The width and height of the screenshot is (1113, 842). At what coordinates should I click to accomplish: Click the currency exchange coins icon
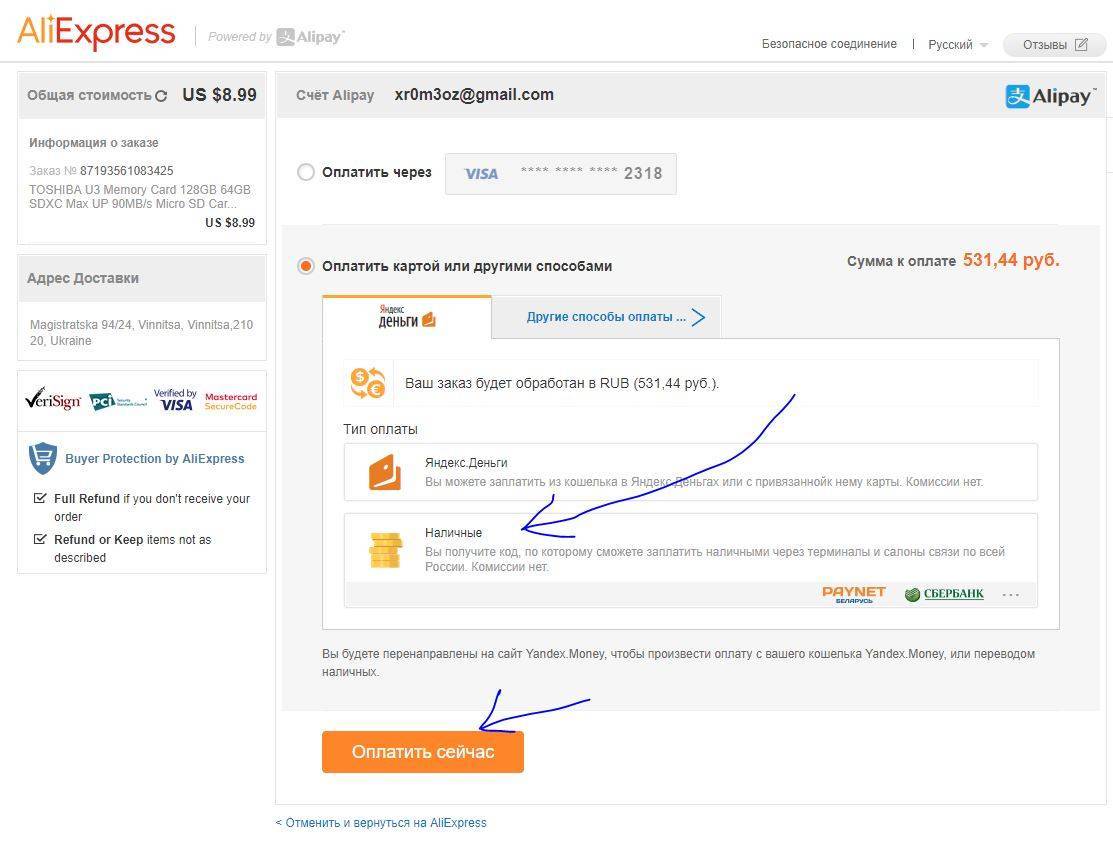click(x=368, y=383)
